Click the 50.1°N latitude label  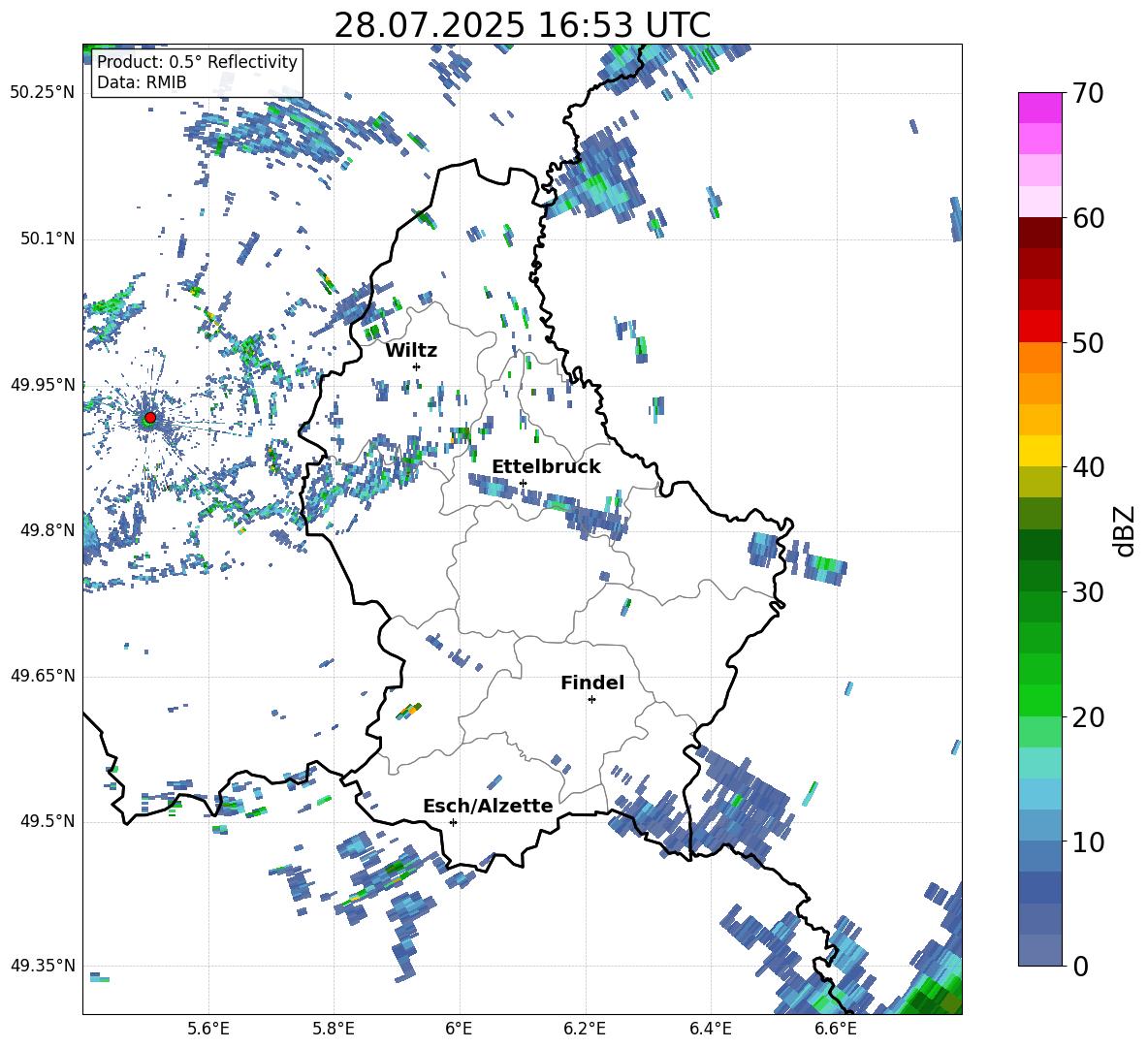point(48,238)
